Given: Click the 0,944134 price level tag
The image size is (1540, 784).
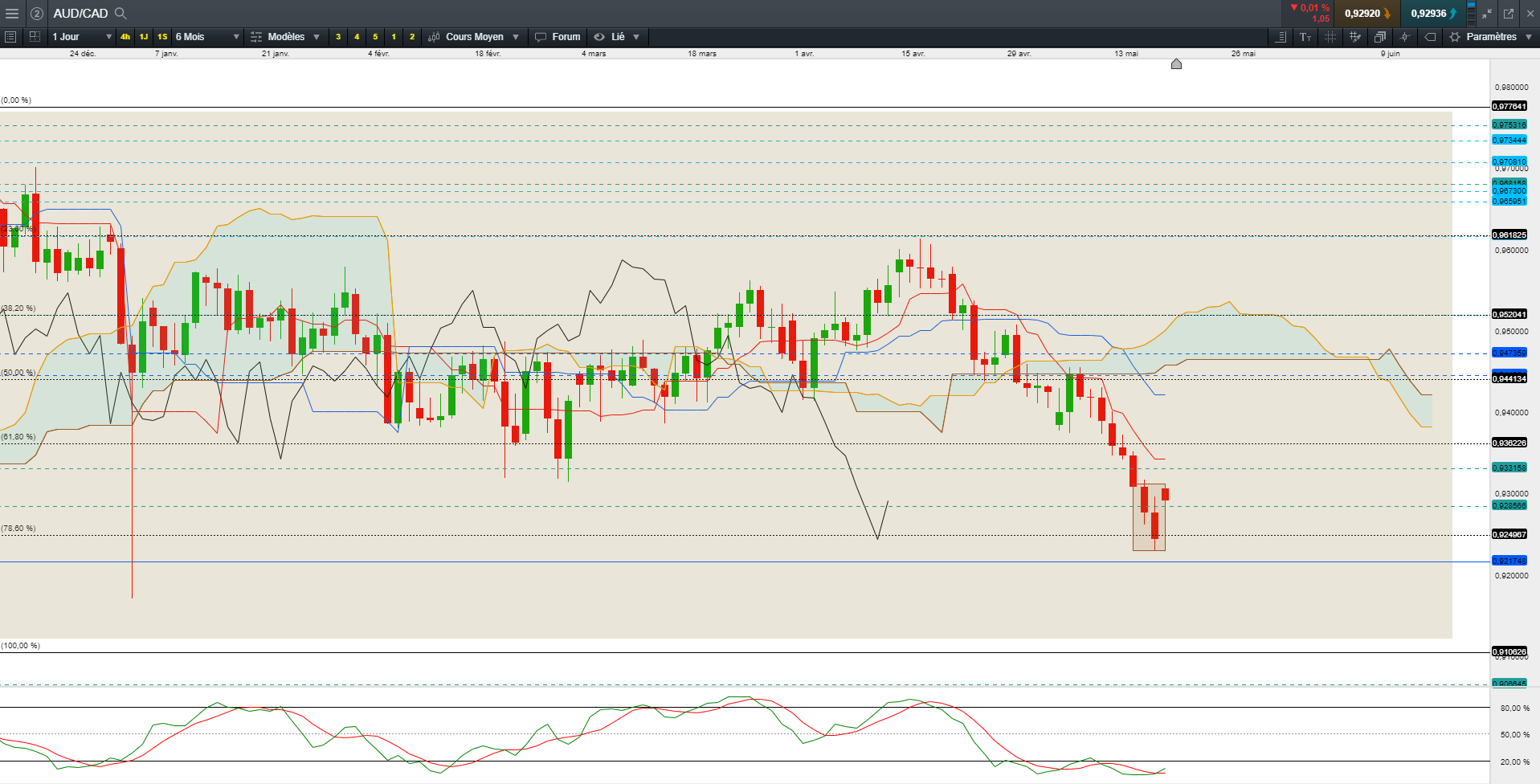Looking at the screenshot, I should pos(1509,378).
